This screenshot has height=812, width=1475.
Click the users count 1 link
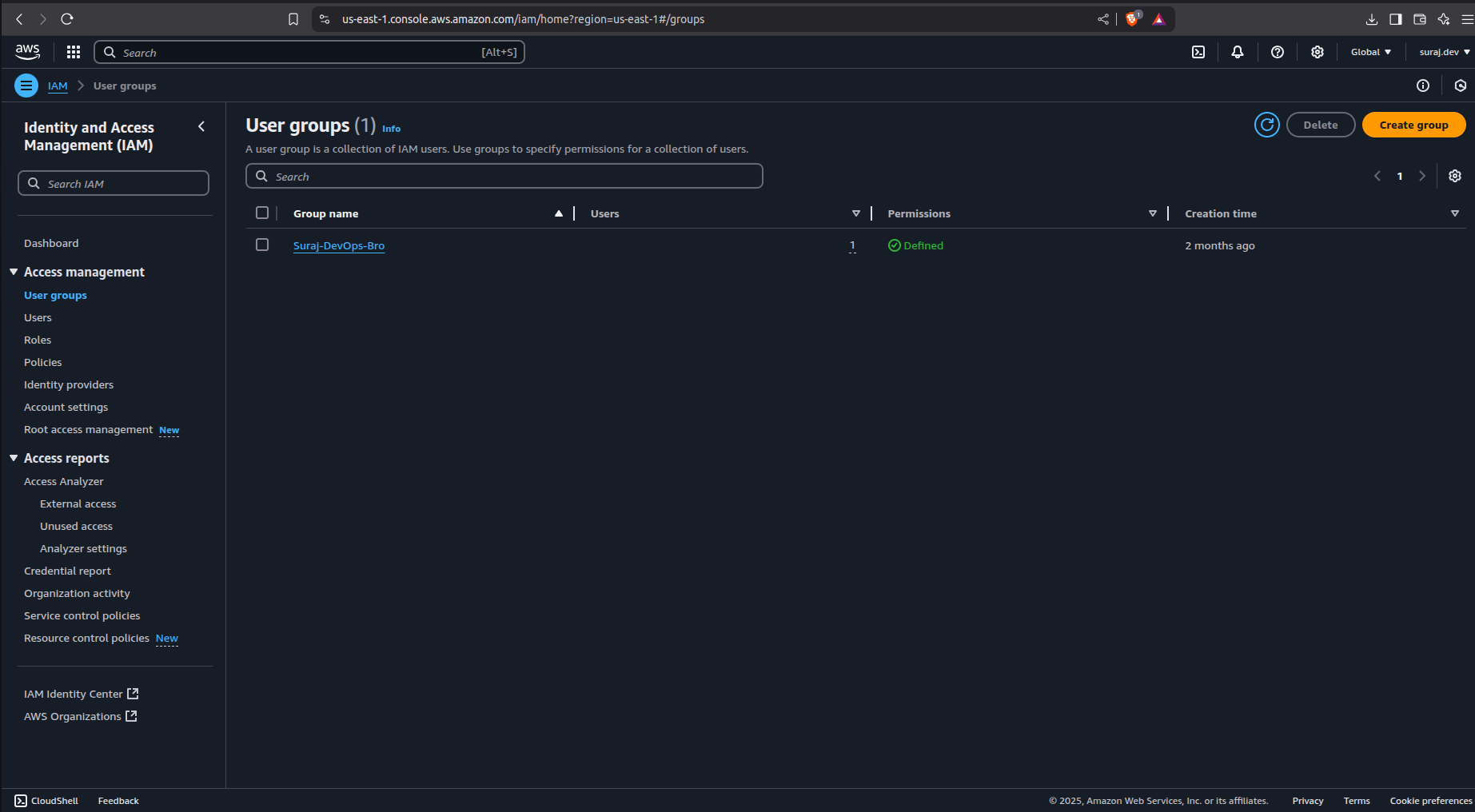pos(852,245)
